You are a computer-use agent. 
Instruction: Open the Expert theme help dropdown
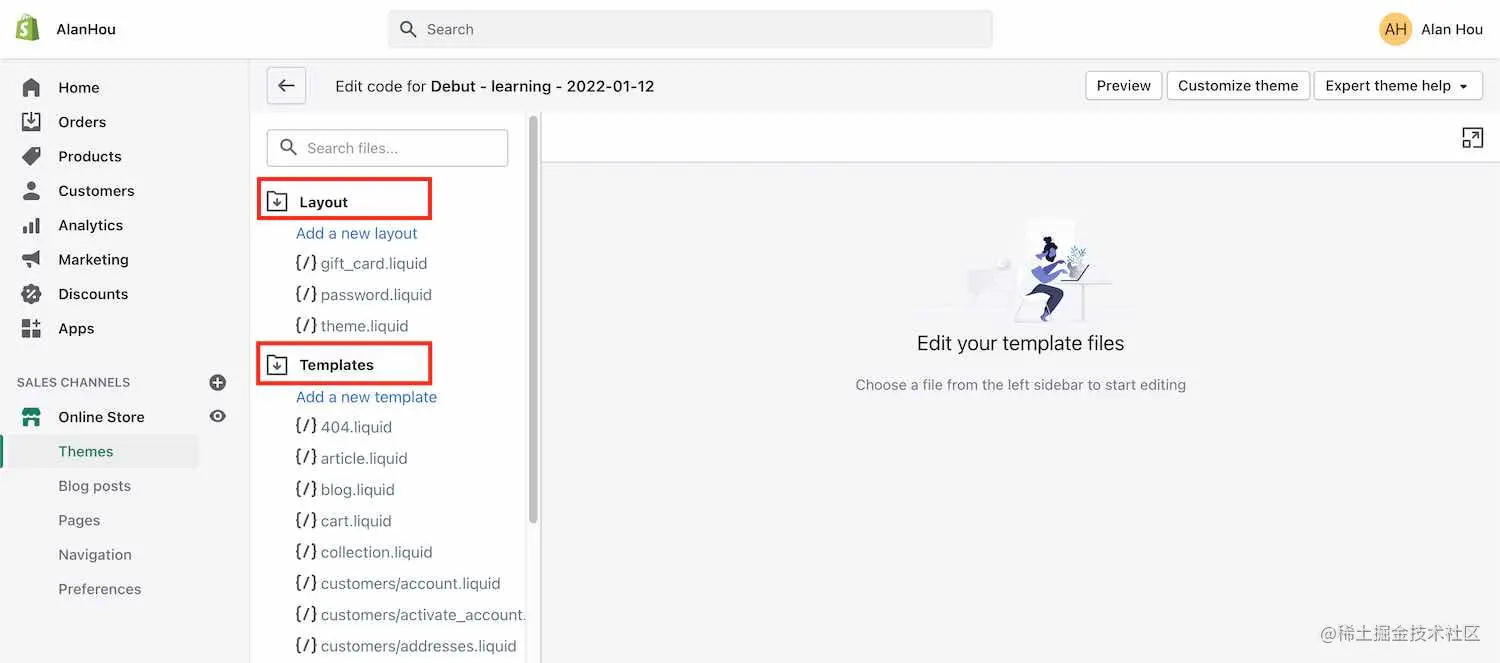click(x=1397, y=85)
